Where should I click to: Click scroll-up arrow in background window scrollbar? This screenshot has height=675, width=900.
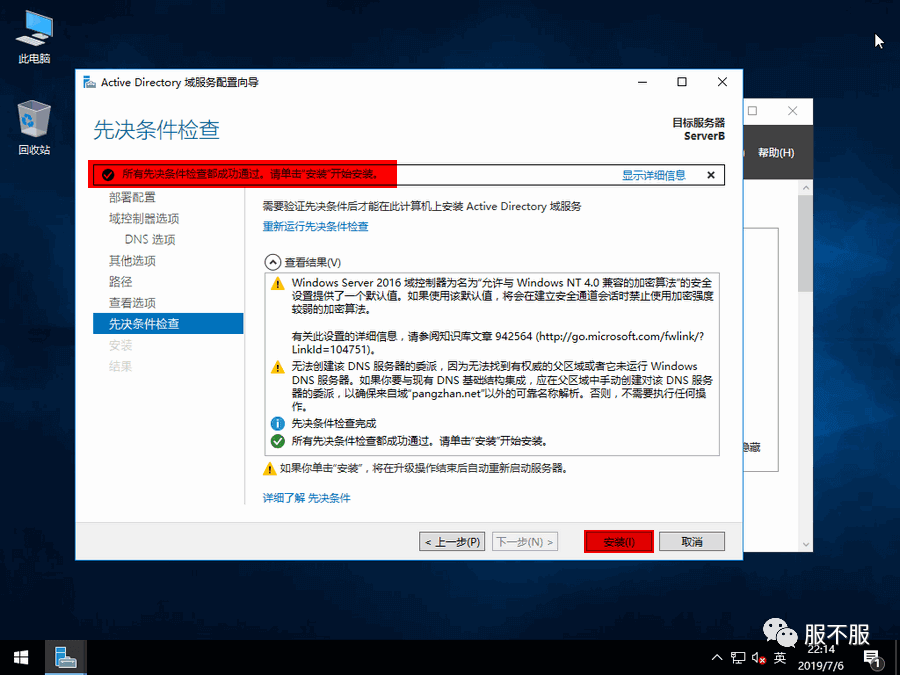click(x=806, y=188)
